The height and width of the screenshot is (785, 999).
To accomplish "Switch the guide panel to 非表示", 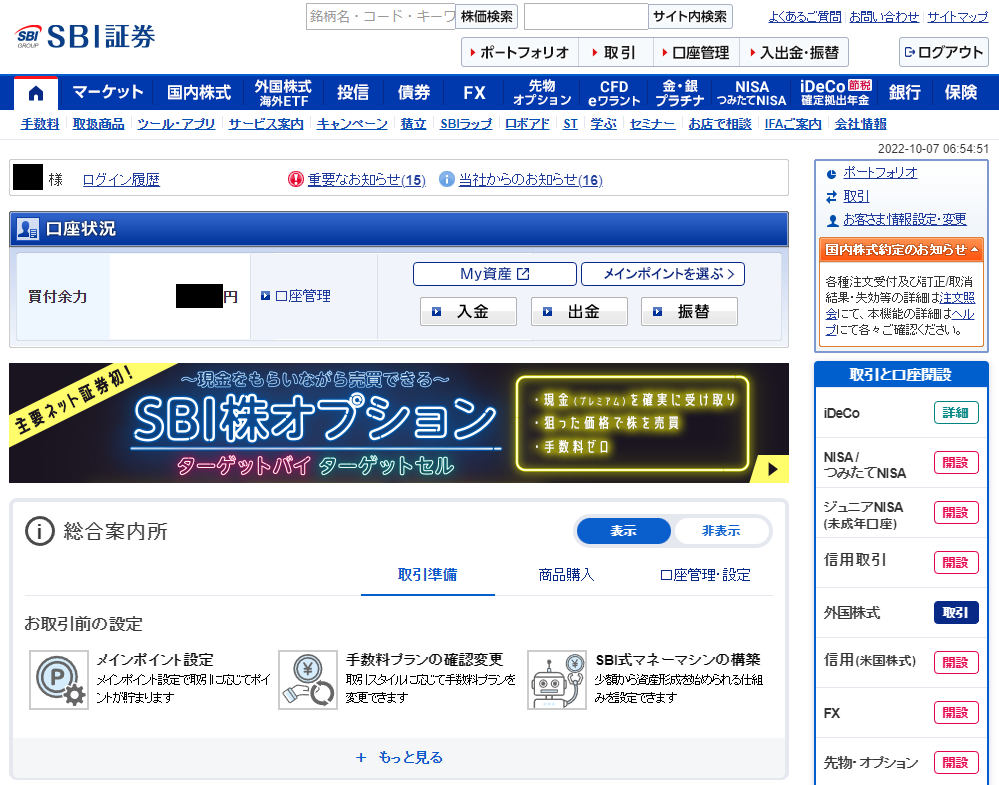I will 722,531.
